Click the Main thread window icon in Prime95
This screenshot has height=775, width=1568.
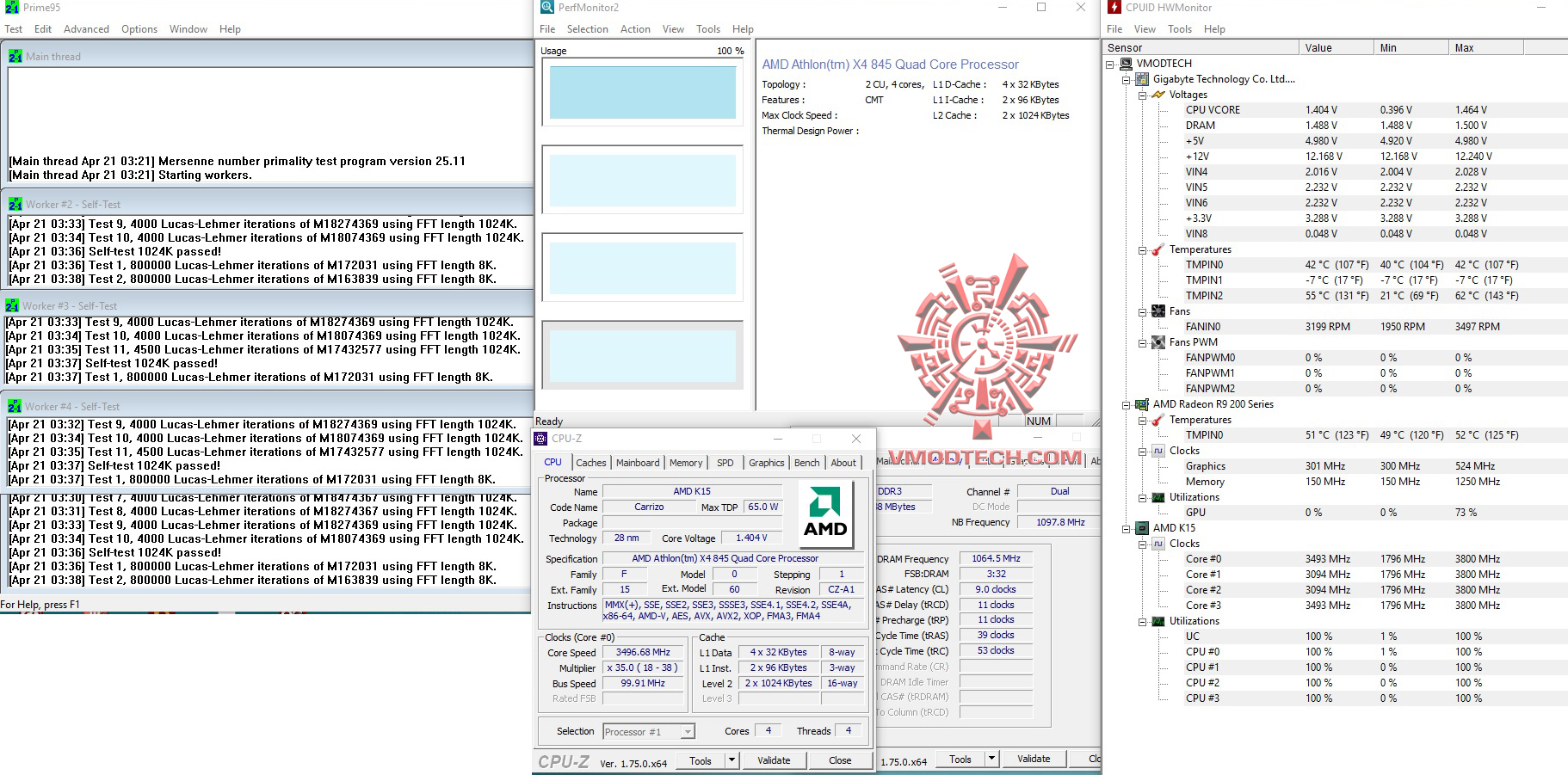coord(15,56)
